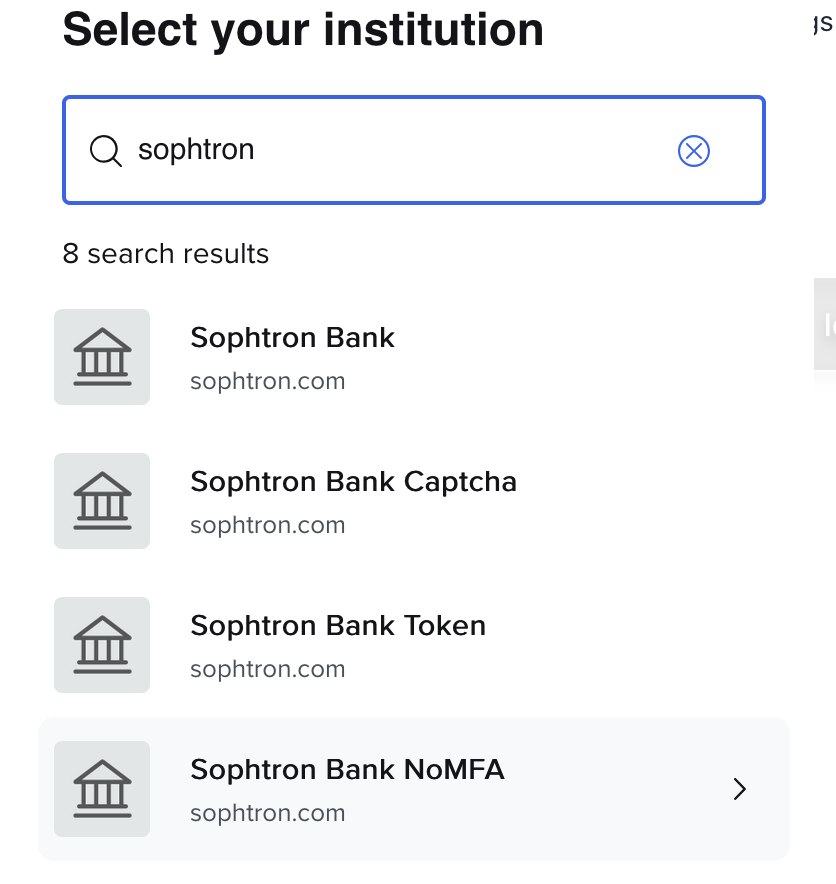This screenshot has height=884, width=836.
Task: Click sophtron.com under Sophtron Bank Token
Action: click(x=267, y=669)
